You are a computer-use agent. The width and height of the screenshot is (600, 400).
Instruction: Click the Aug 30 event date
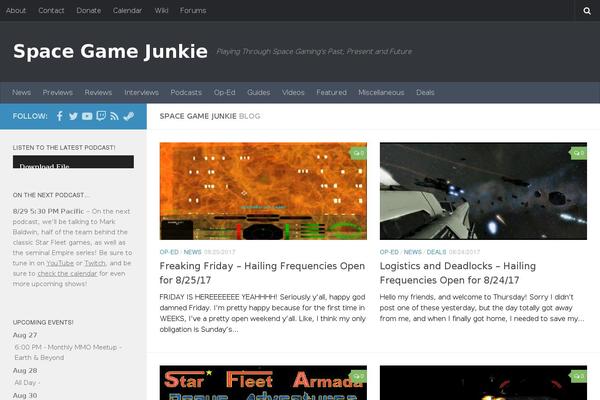point(25,395)
